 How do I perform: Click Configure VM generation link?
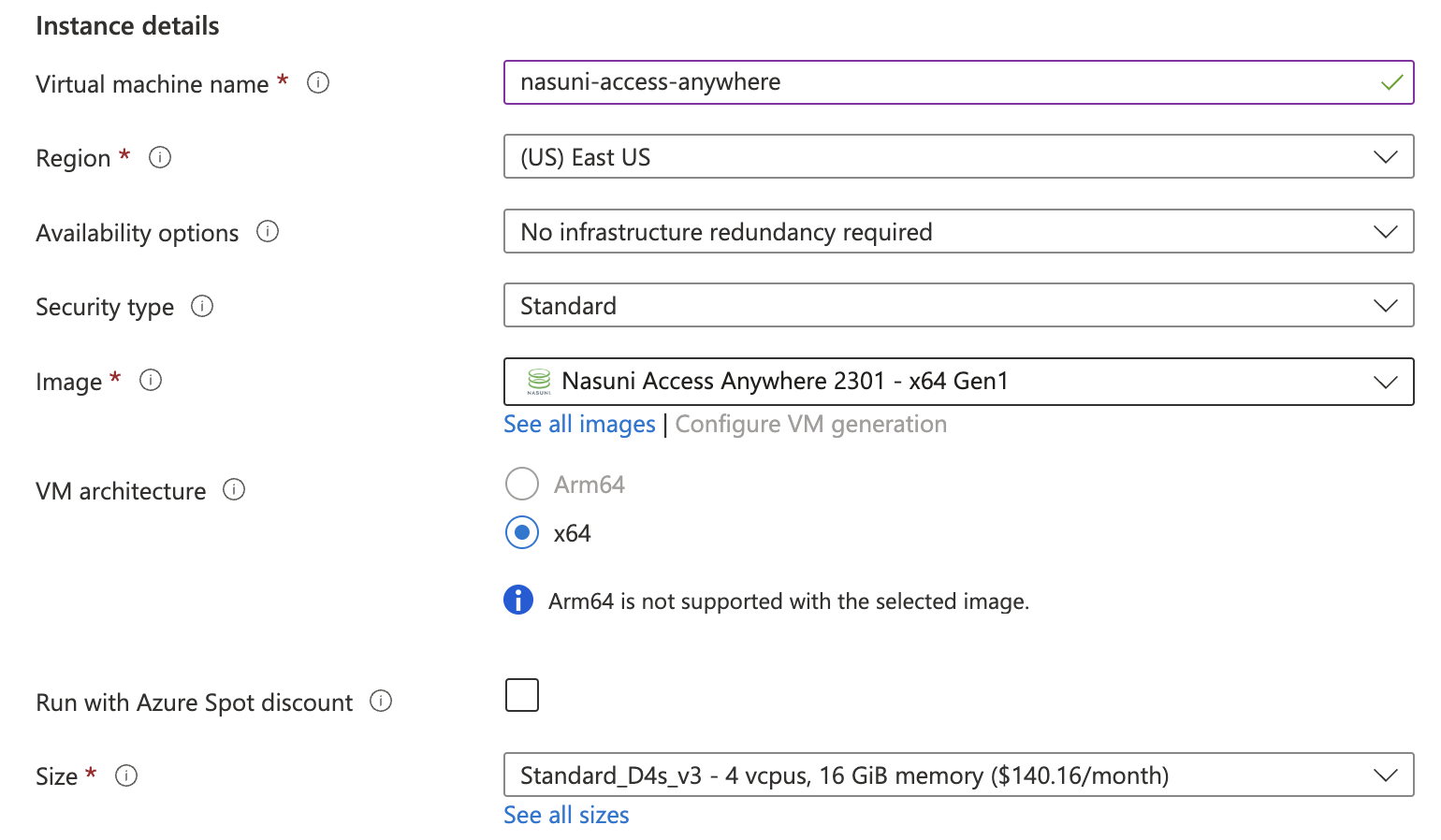(810, 425)
